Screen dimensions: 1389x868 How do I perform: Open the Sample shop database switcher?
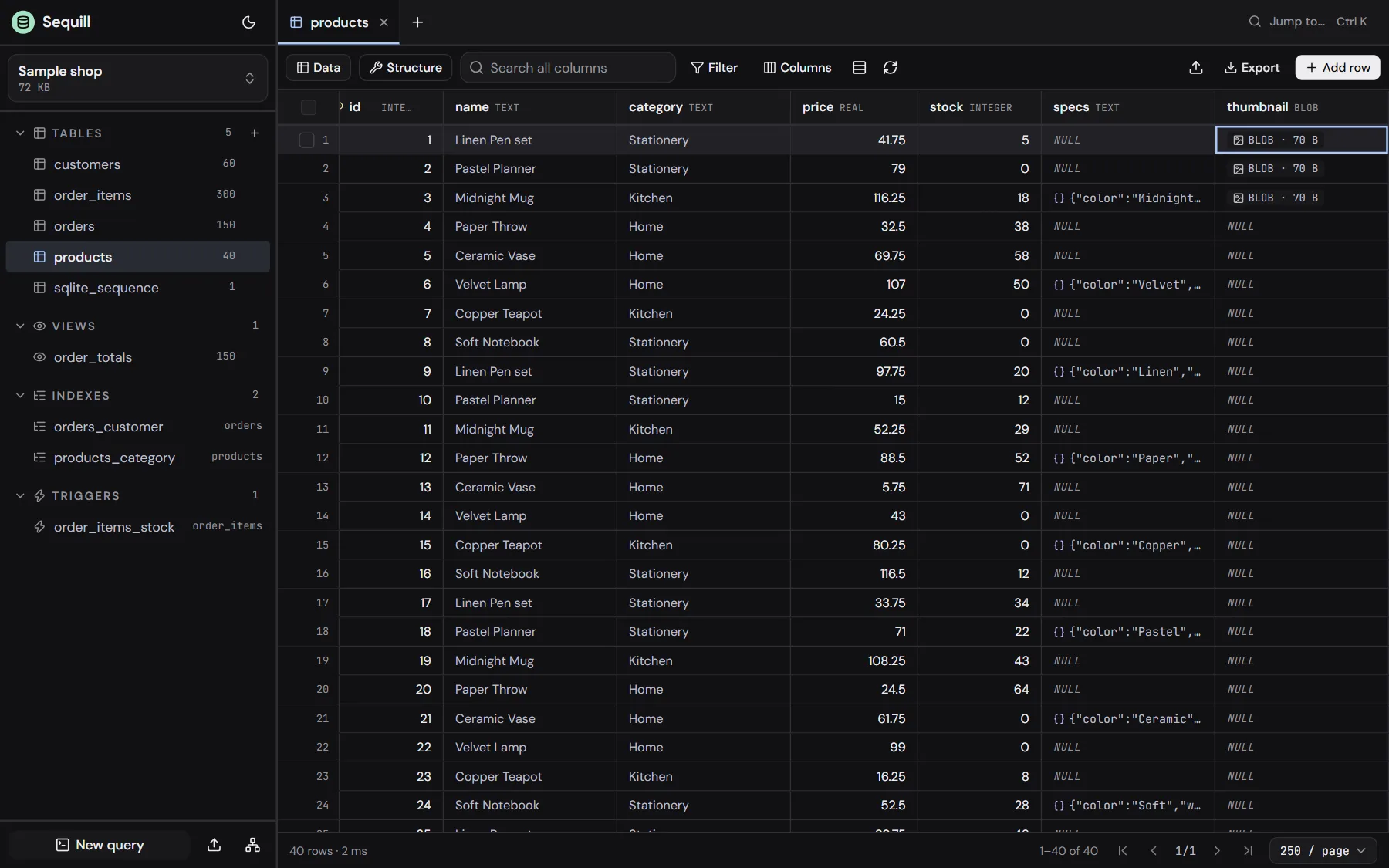(x=137, y=78)
